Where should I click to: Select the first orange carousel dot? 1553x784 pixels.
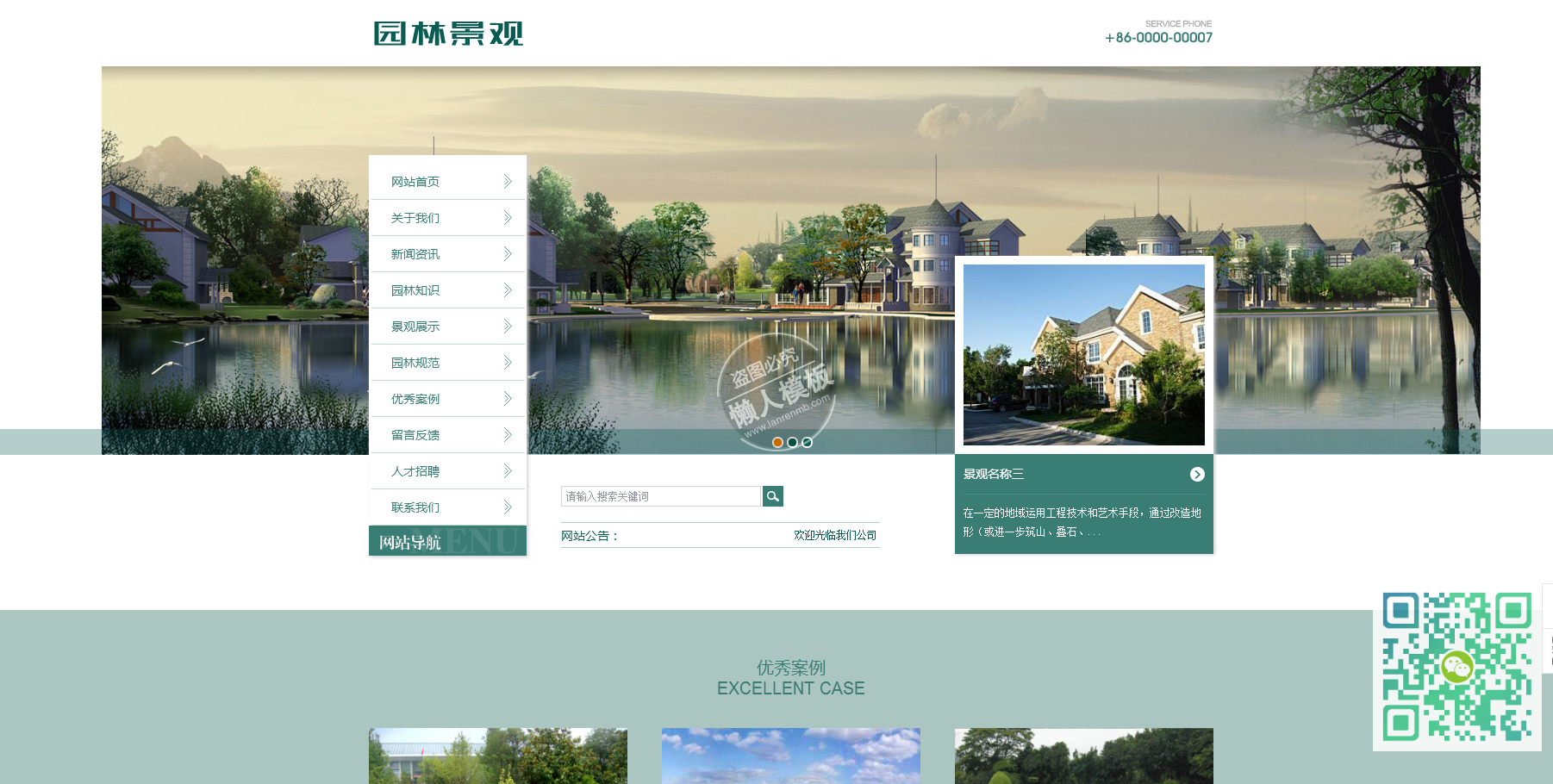tap(777, 443)
